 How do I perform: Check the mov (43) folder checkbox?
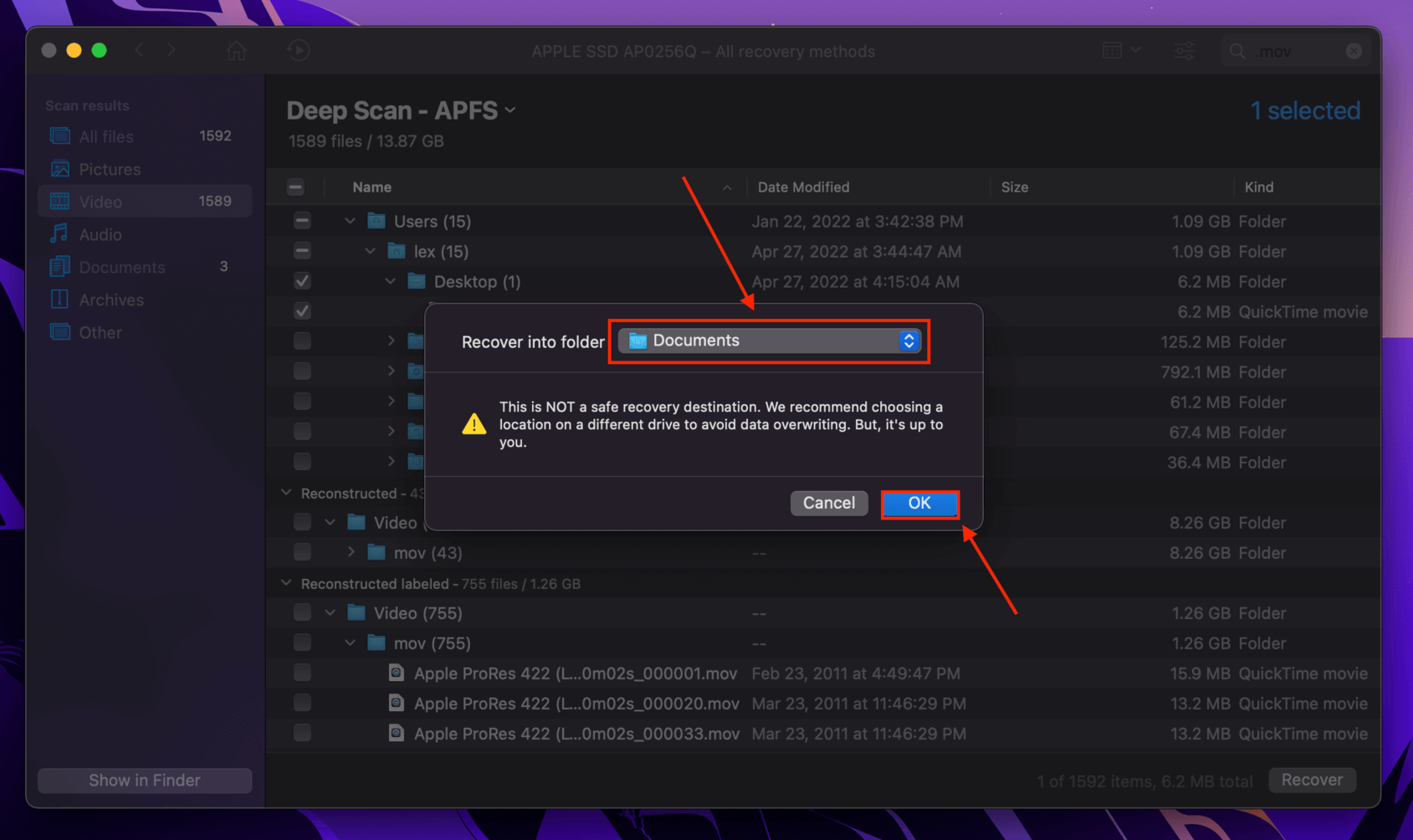[302, 552]
